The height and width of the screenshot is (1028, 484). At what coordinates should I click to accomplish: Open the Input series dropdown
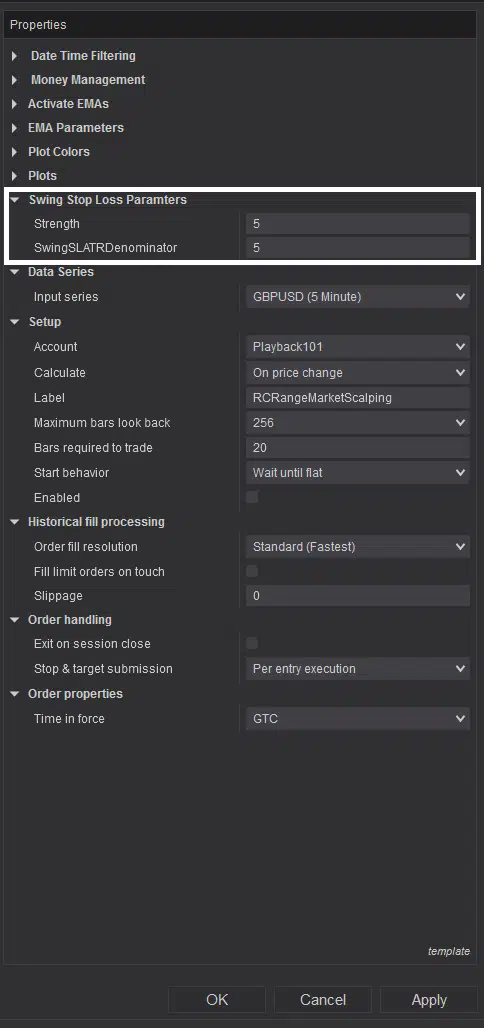tap(357, 297)
